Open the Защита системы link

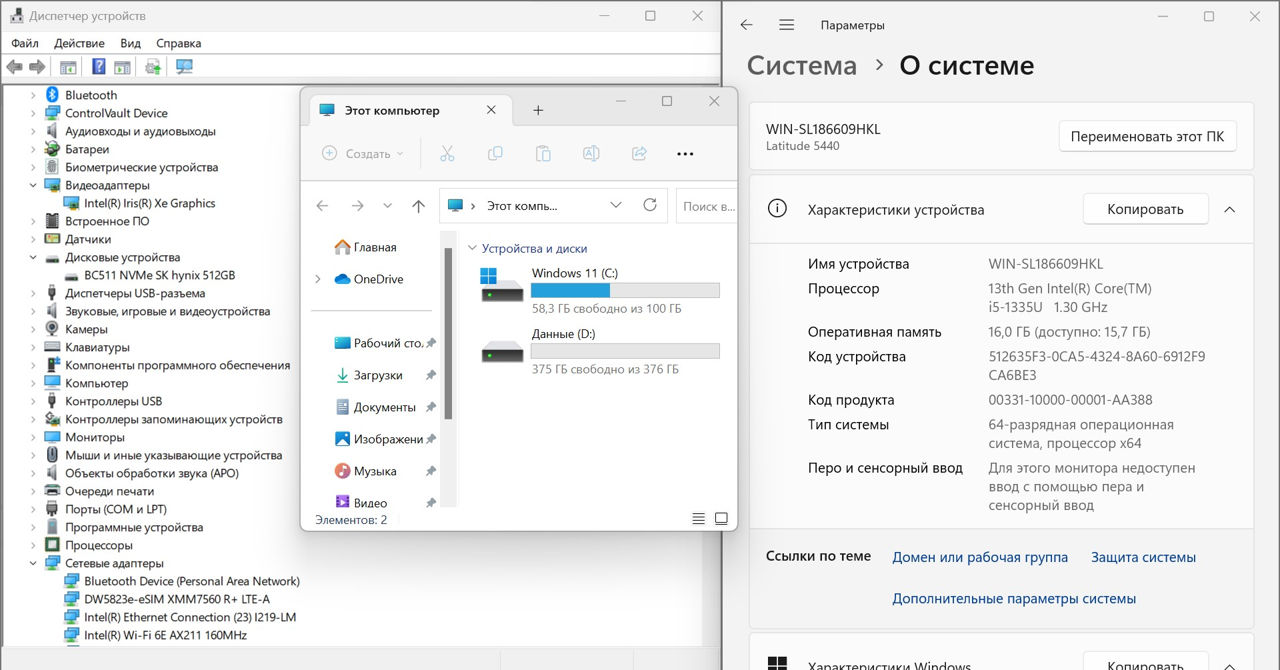click(x=1143, y=557)
